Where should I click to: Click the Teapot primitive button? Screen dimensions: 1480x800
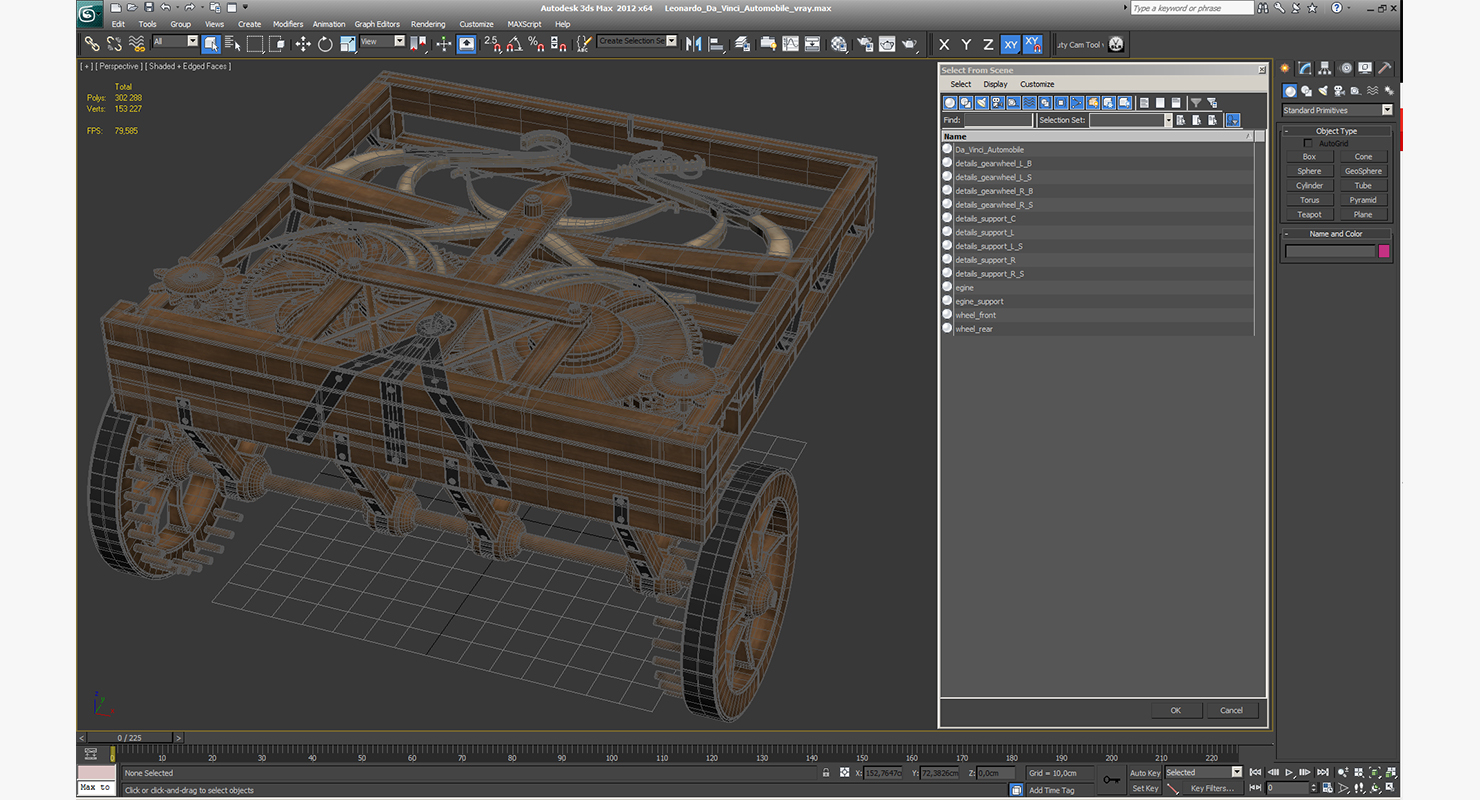[1309, 214]
